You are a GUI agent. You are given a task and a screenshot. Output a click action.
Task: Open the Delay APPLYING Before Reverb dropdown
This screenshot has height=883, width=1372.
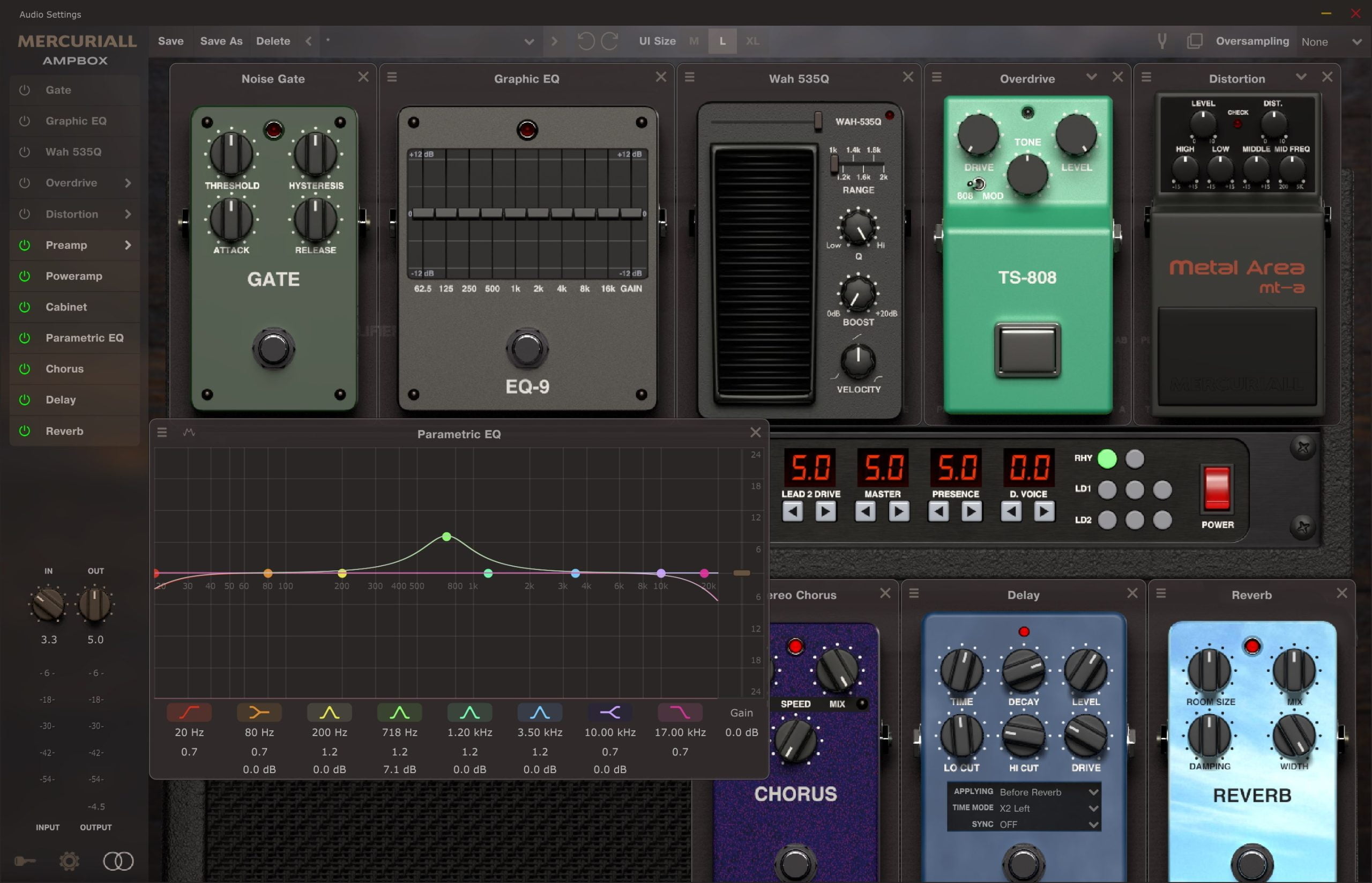1049,792
